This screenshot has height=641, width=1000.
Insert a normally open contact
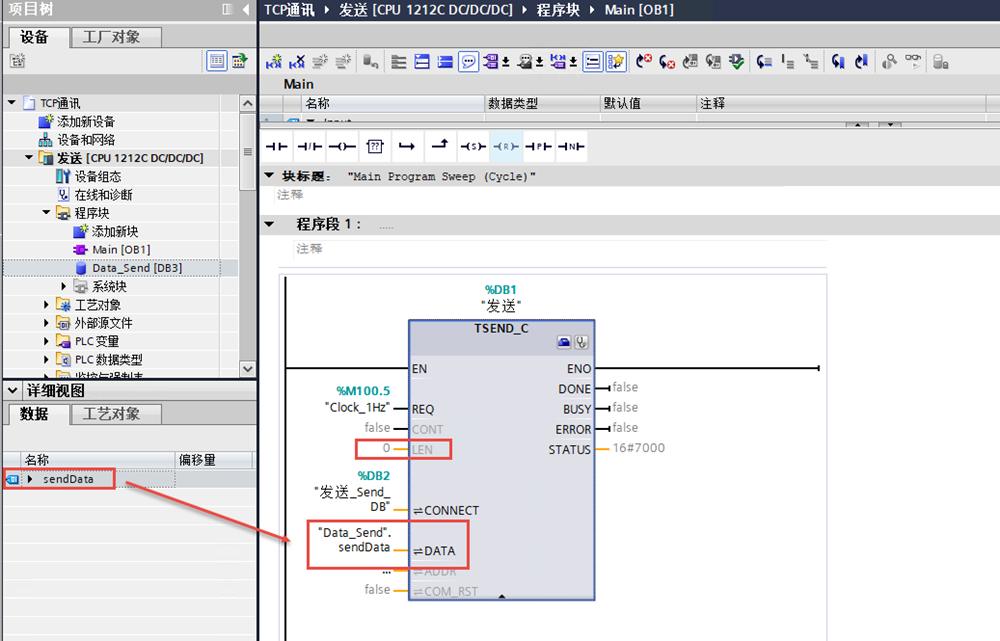click(x=277, y=147)
